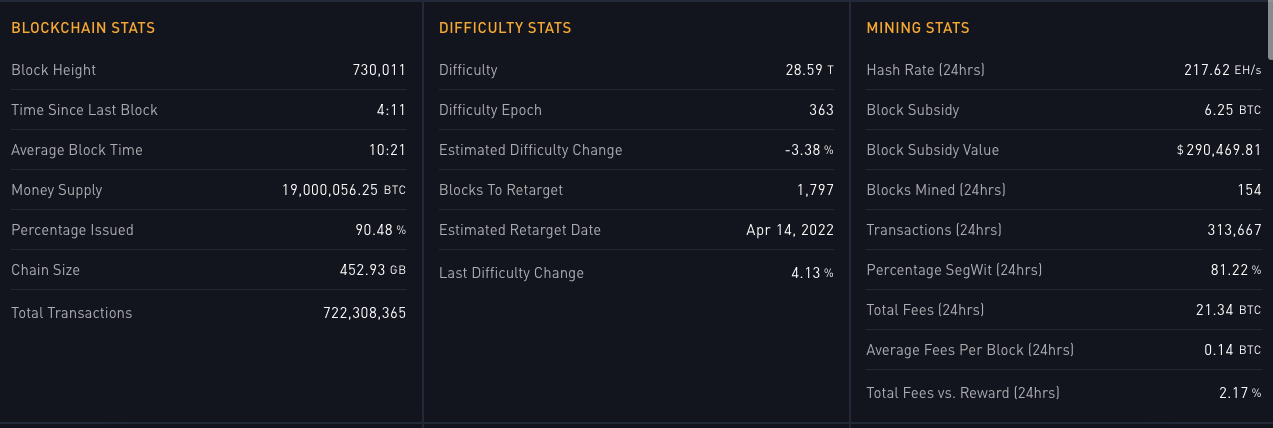Click the Estimated Difficulty Change percentage

pyautogui.click(x=809, y=150)
